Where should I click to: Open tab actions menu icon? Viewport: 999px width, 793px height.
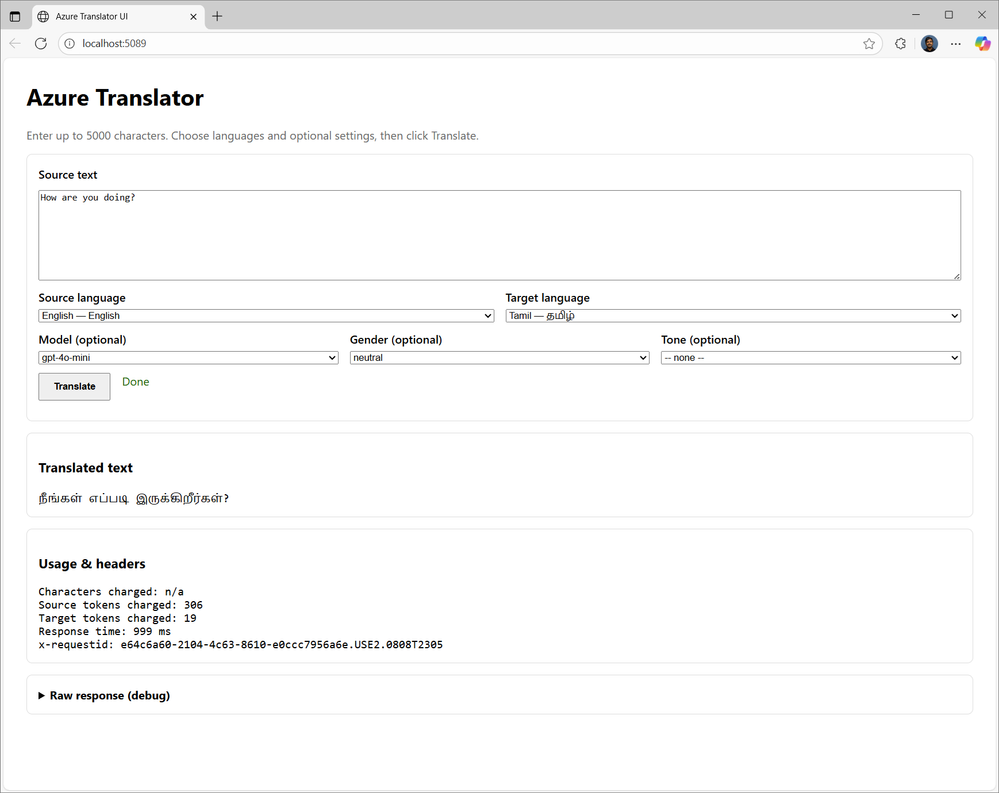15,17
